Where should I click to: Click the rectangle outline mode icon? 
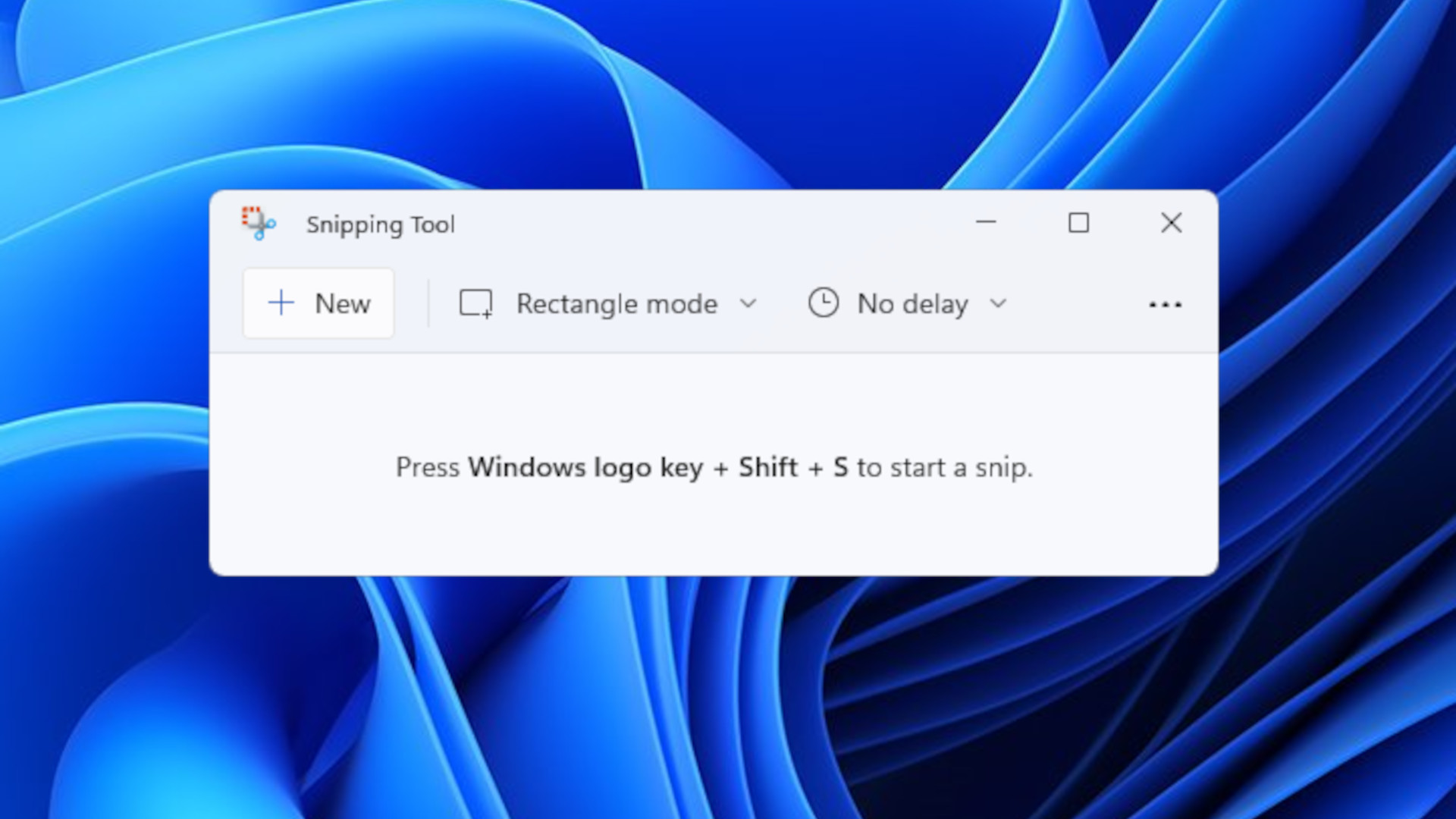coord(477,304)
